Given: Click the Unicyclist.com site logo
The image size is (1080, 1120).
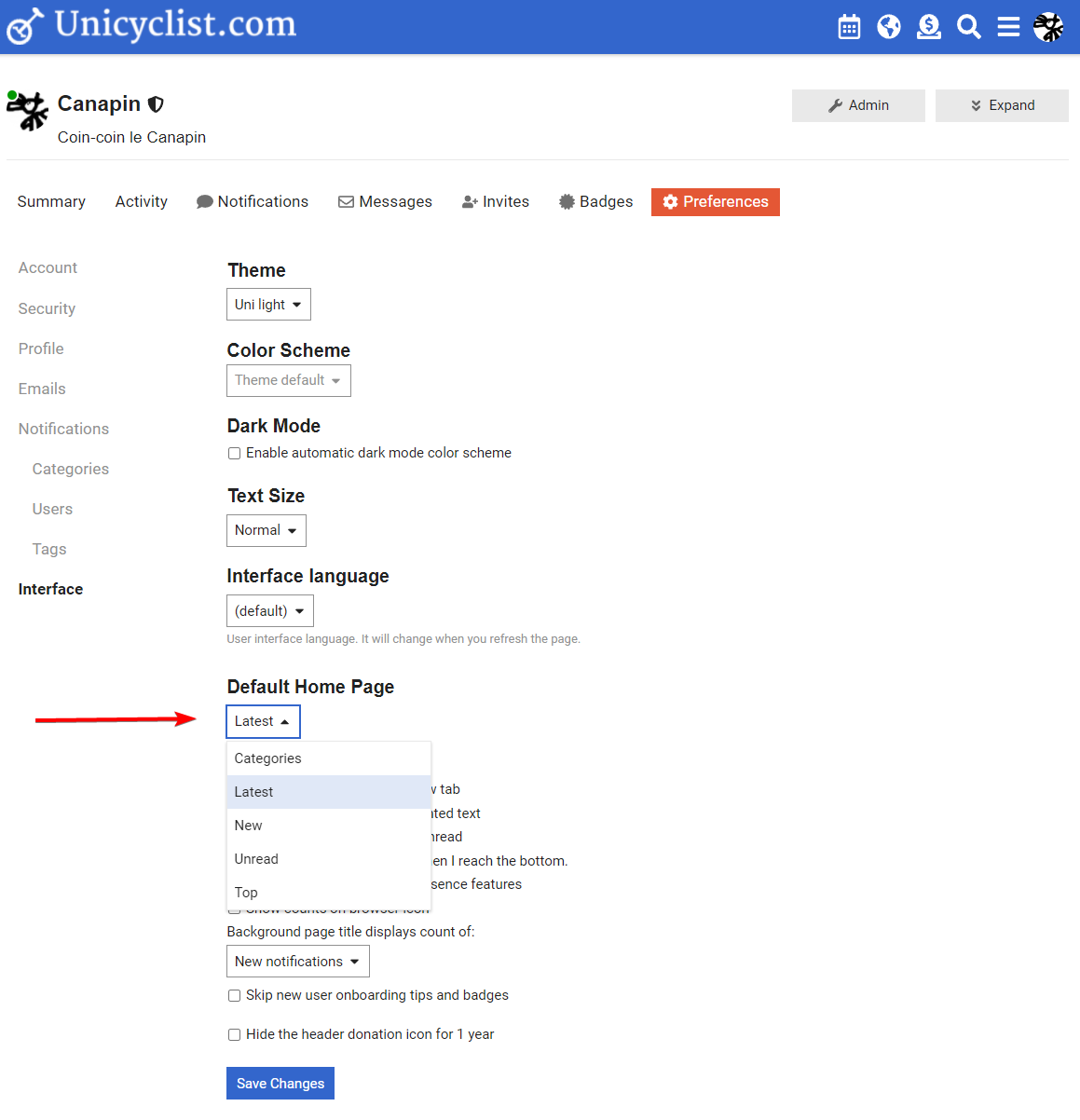Looking at the screenshot, I should click(152, 25).
